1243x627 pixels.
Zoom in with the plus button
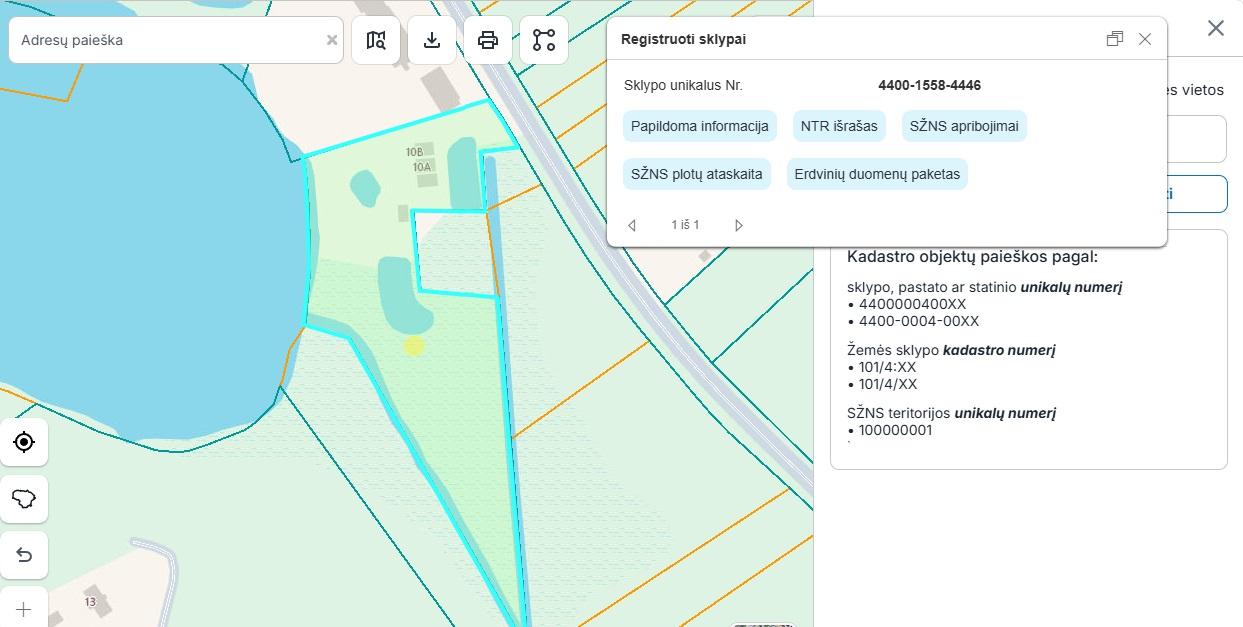24,609
